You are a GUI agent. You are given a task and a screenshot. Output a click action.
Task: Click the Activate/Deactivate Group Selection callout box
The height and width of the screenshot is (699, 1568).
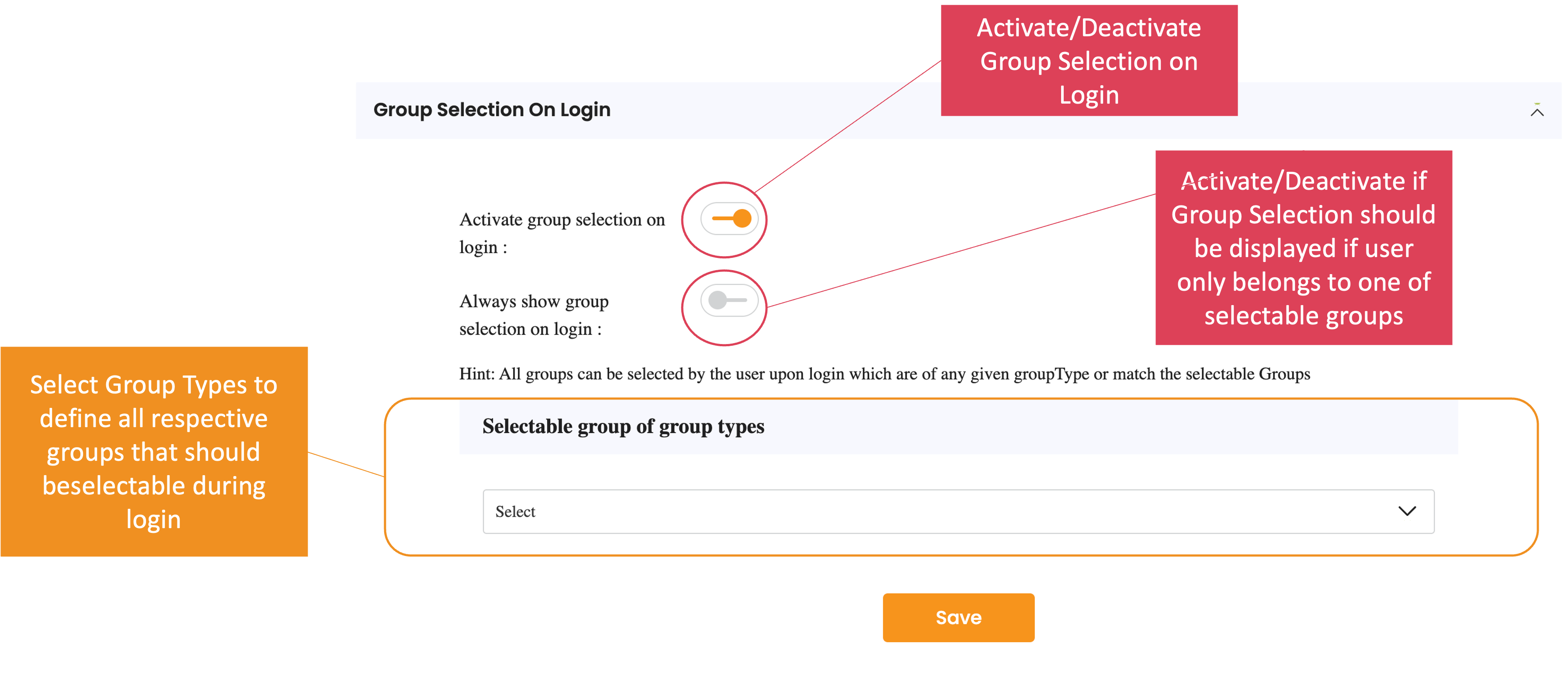1089,60
